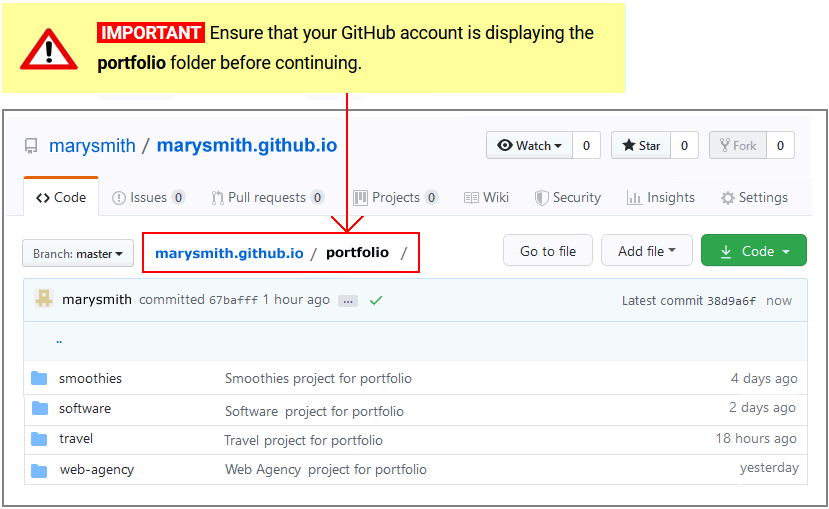Click the travel folder icon
Screen dimensions: 829x509
(39, 439)
